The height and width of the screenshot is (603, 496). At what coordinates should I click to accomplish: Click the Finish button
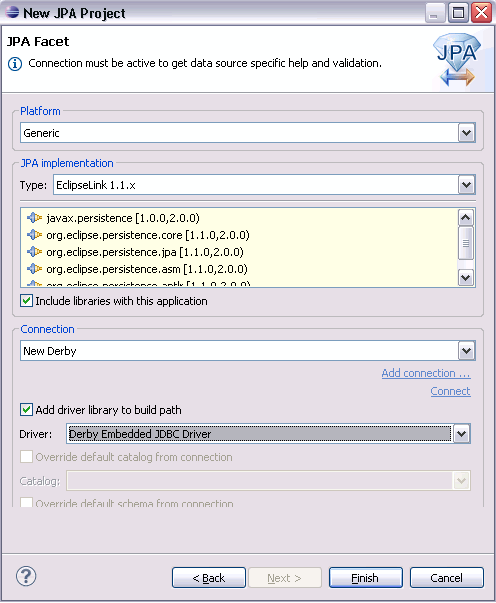(365, 578)
